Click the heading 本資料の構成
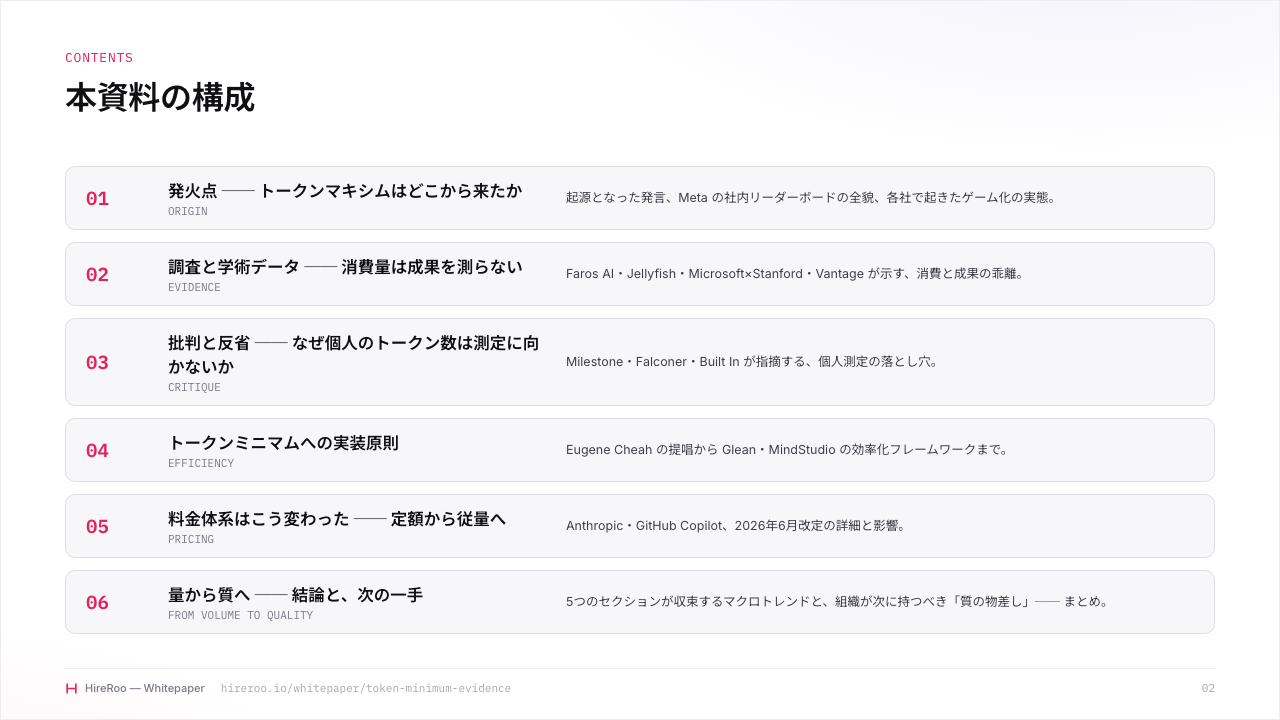Screen dimensions: 1280x720 point(160,98)
